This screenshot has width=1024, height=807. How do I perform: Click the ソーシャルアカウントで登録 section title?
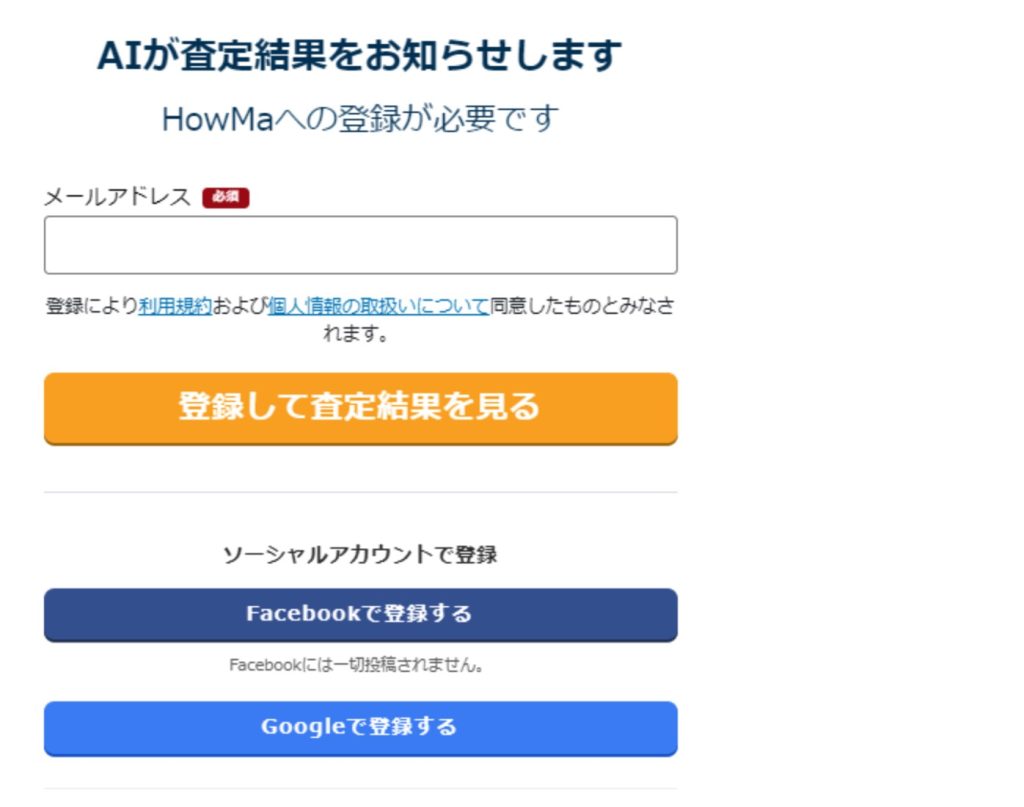point(360,555)
